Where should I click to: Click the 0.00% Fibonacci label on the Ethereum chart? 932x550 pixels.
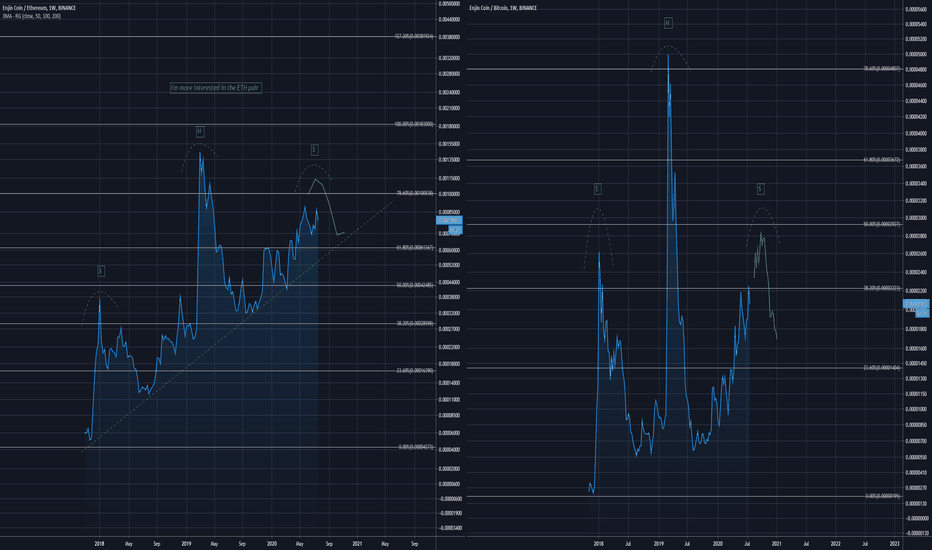coord(417,447)
